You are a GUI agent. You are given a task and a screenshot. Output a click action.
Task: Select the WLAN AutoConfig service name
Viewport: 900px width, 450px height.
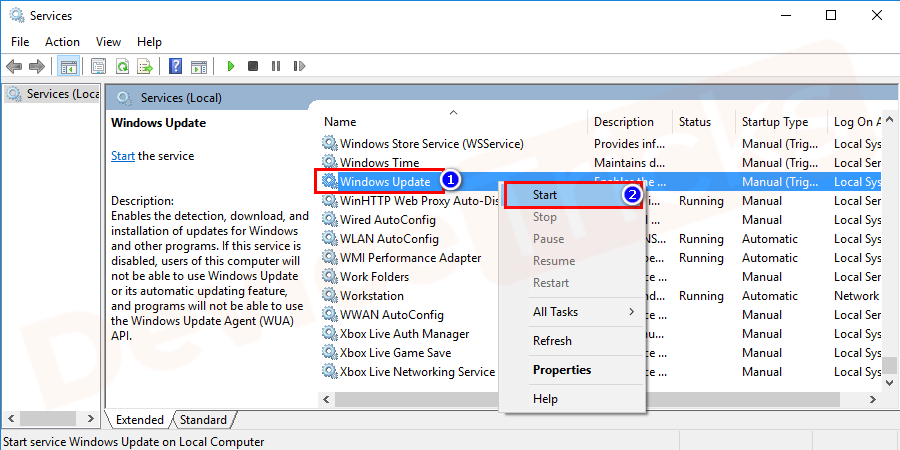389,239
